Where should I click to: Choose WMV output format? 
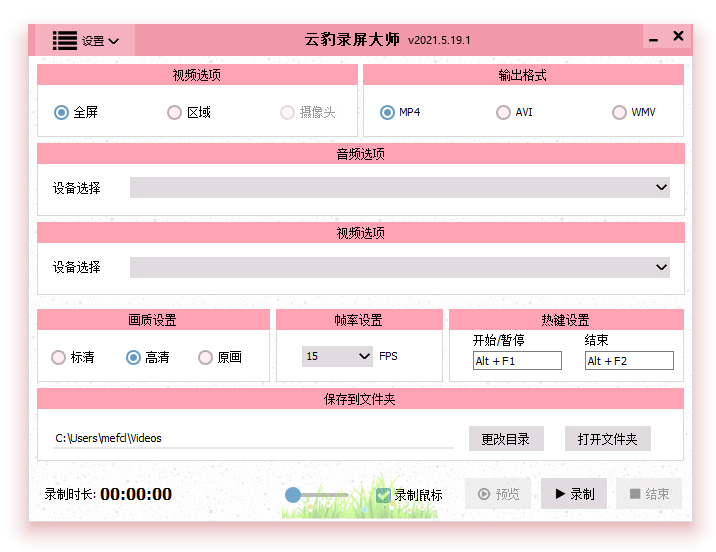click(619, 112)
